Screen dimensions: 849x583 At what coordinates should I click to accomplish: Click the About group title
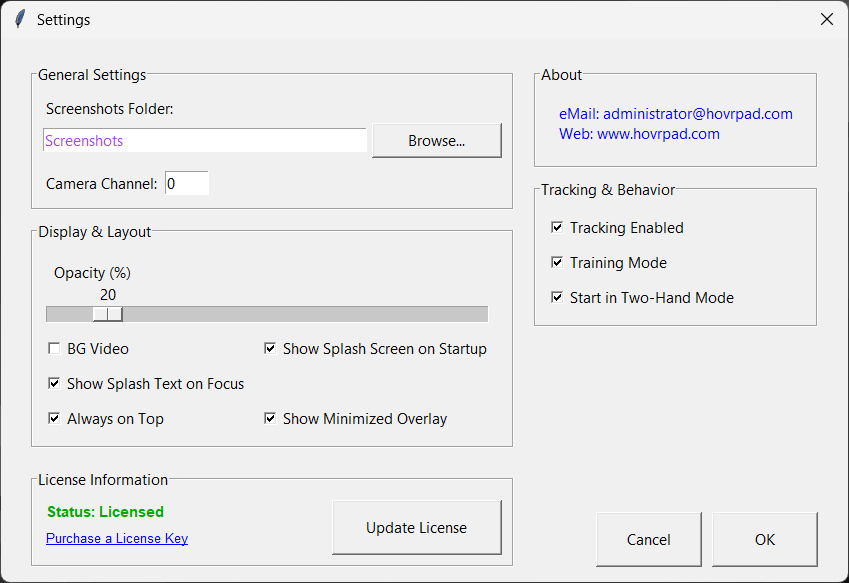561,75
